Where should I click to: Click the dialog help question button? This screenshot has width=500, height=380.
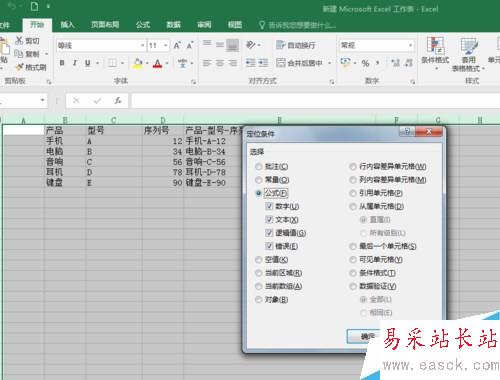click(407, 132)
